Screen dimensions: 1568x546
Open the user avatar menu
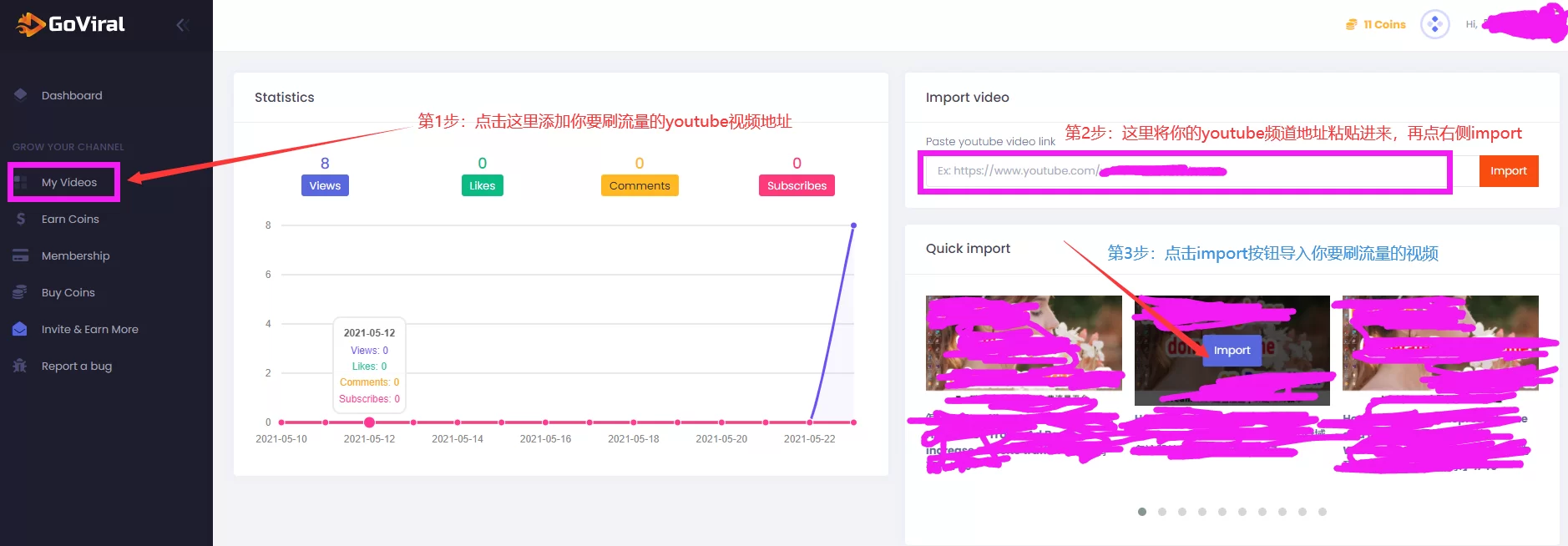1434,24
